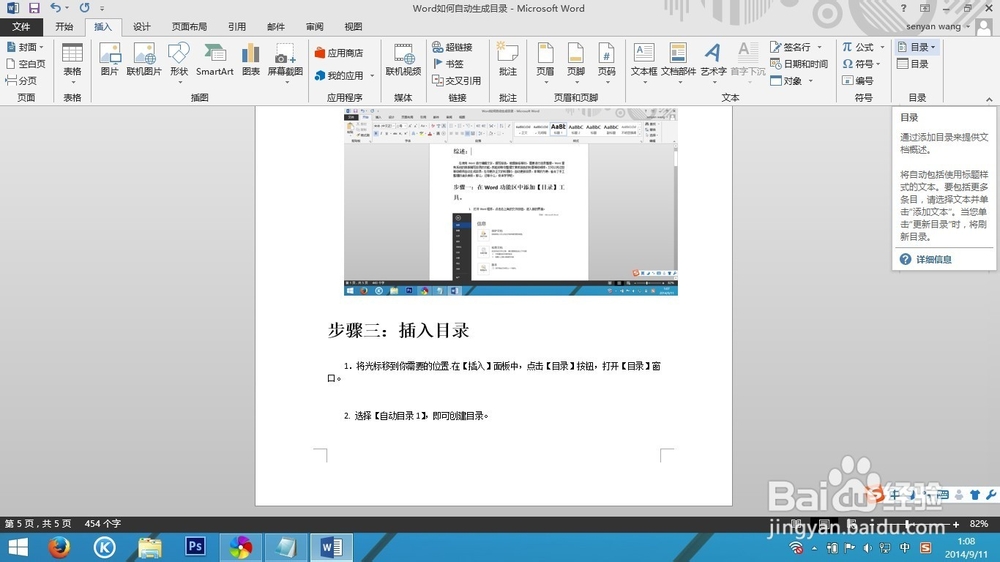Open the App Store (应用商店)
1000x562 pixels.
[339, 53]
